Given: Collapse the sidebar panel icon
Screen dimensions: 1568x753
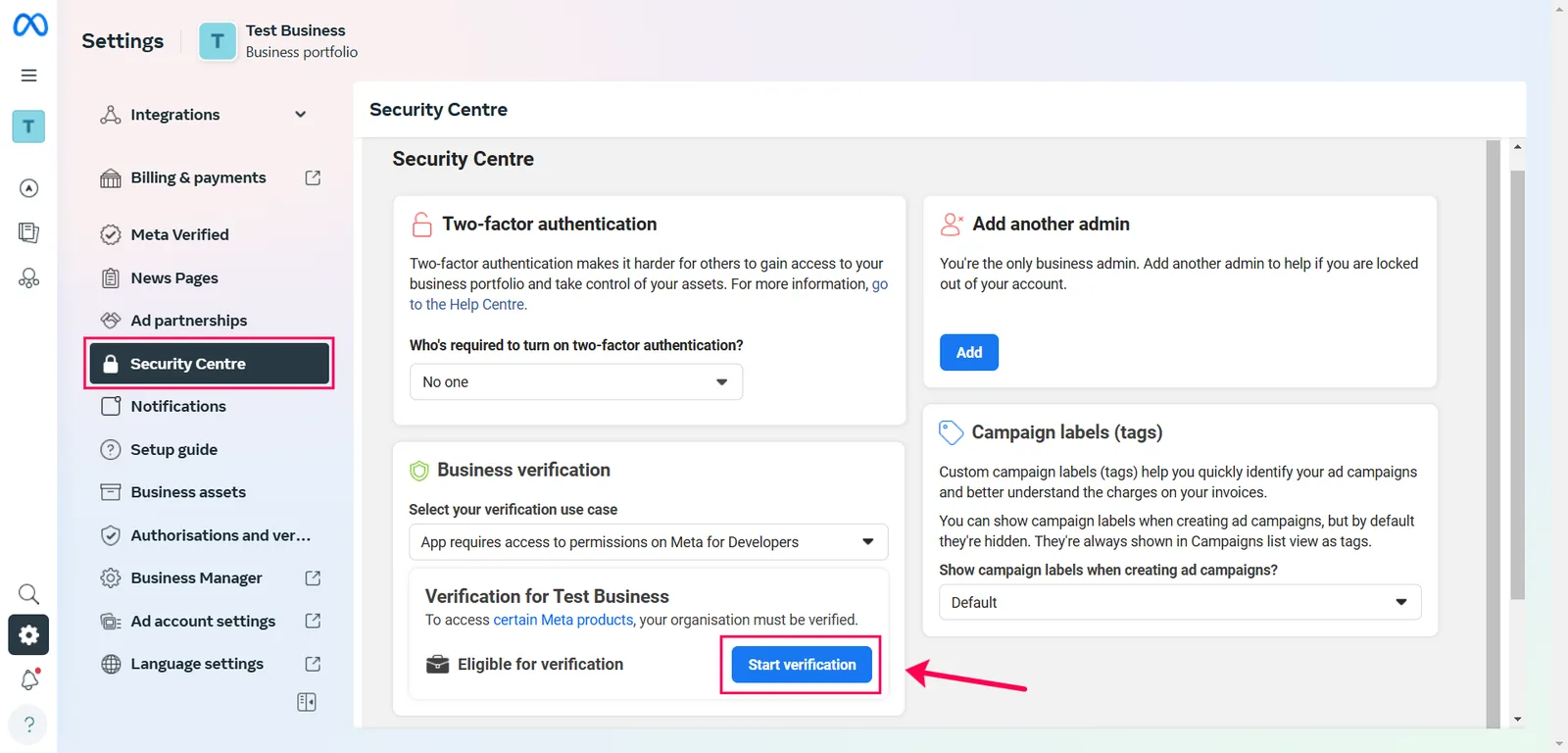Looking at the screenshot, I should [307, 702].
